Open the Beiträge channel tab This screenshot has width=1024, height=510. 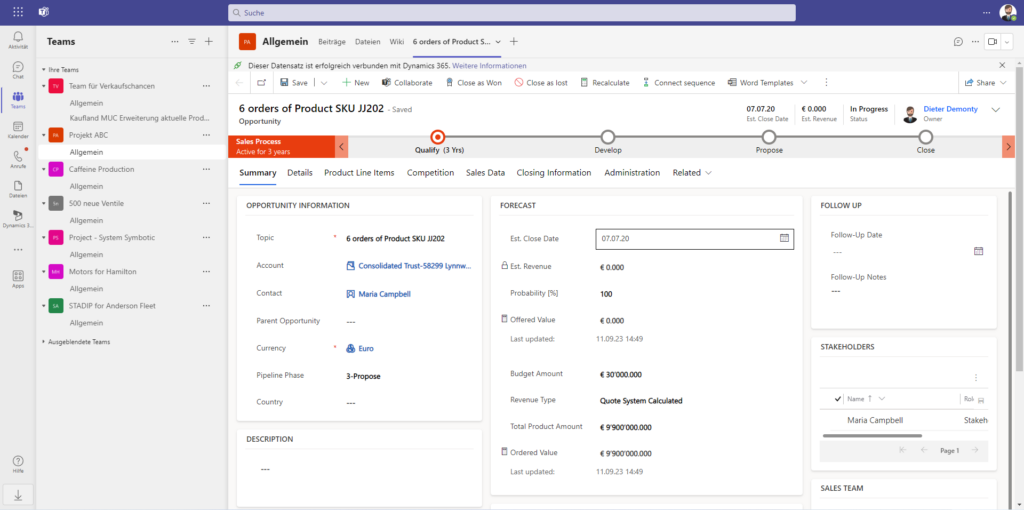(x=332, y=41)
